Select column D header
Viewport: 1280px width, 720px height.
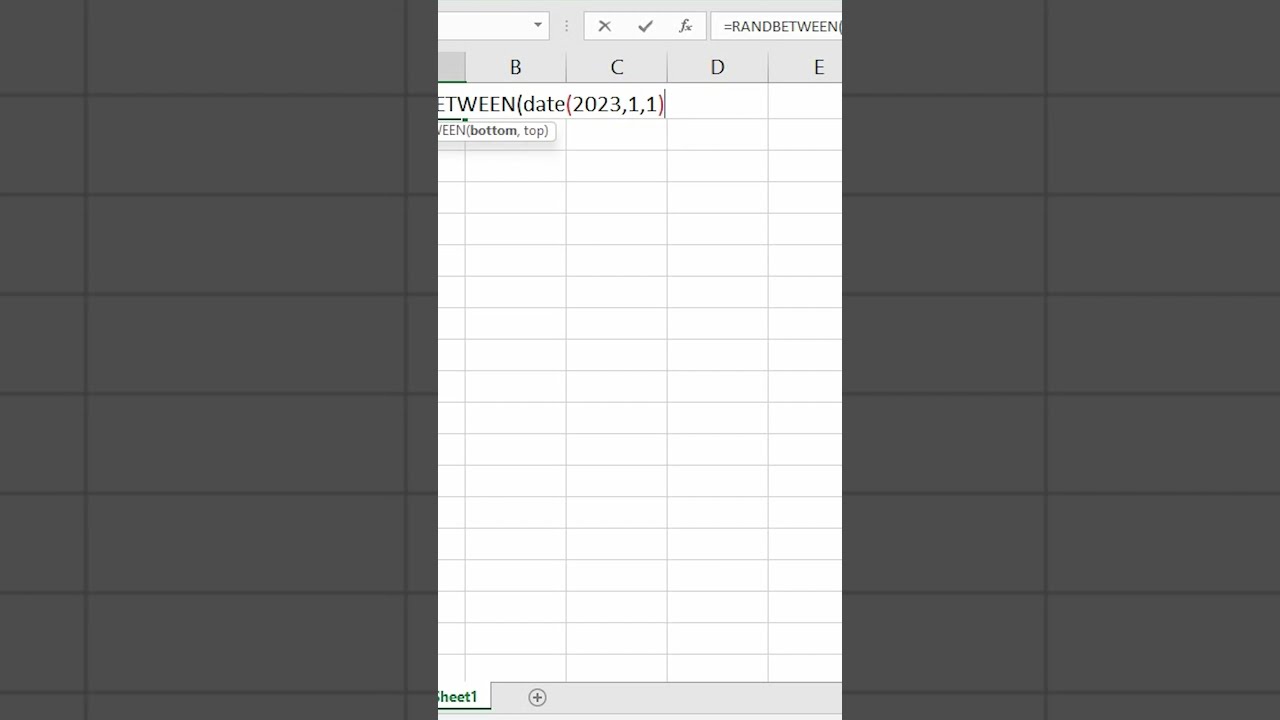tap(717, 67)
